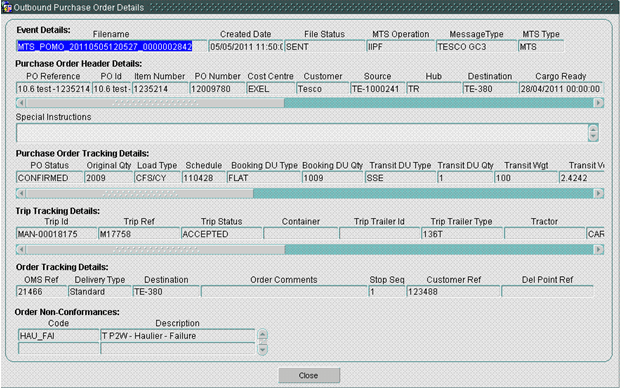
Task: Click the empty Del Point Ref field
Action: pos(548,292)
